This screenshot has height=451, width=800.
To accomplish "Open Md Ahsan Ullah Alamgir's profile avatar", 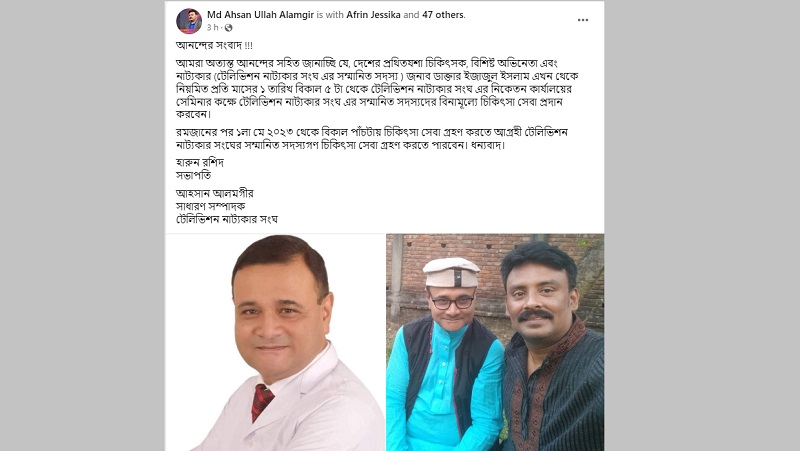I will 189,21.
